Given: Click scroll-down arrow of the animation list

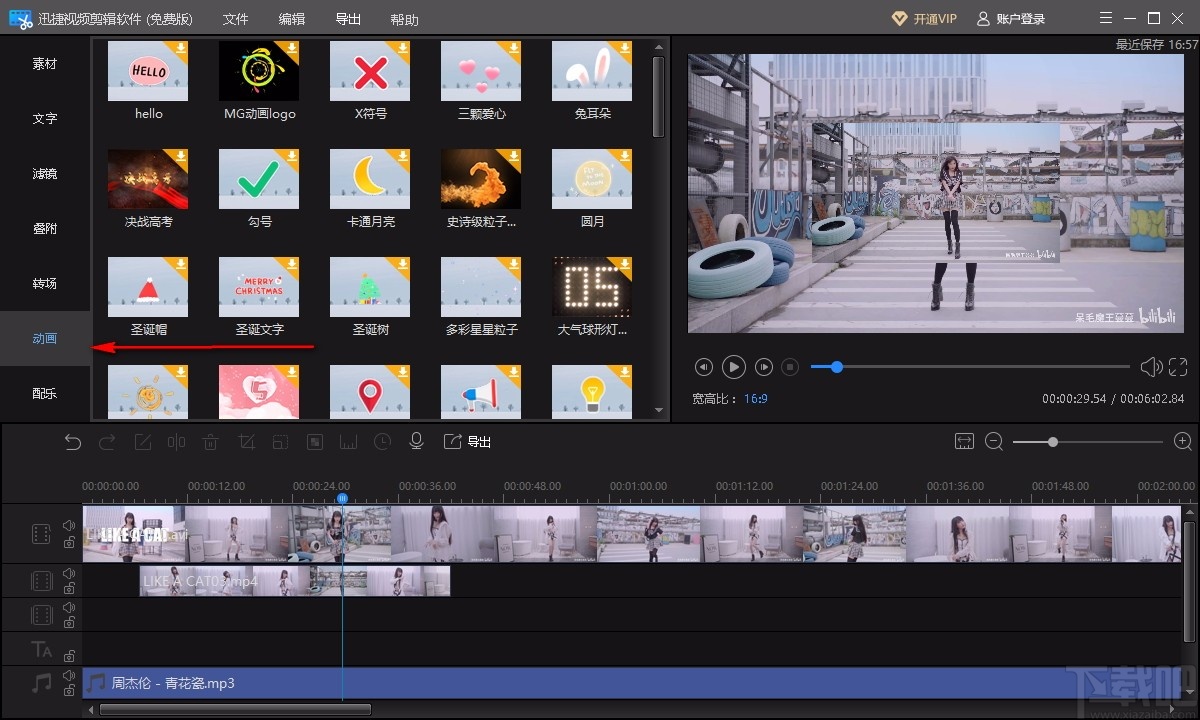Looking at the screenshot, I should point(658,410).
